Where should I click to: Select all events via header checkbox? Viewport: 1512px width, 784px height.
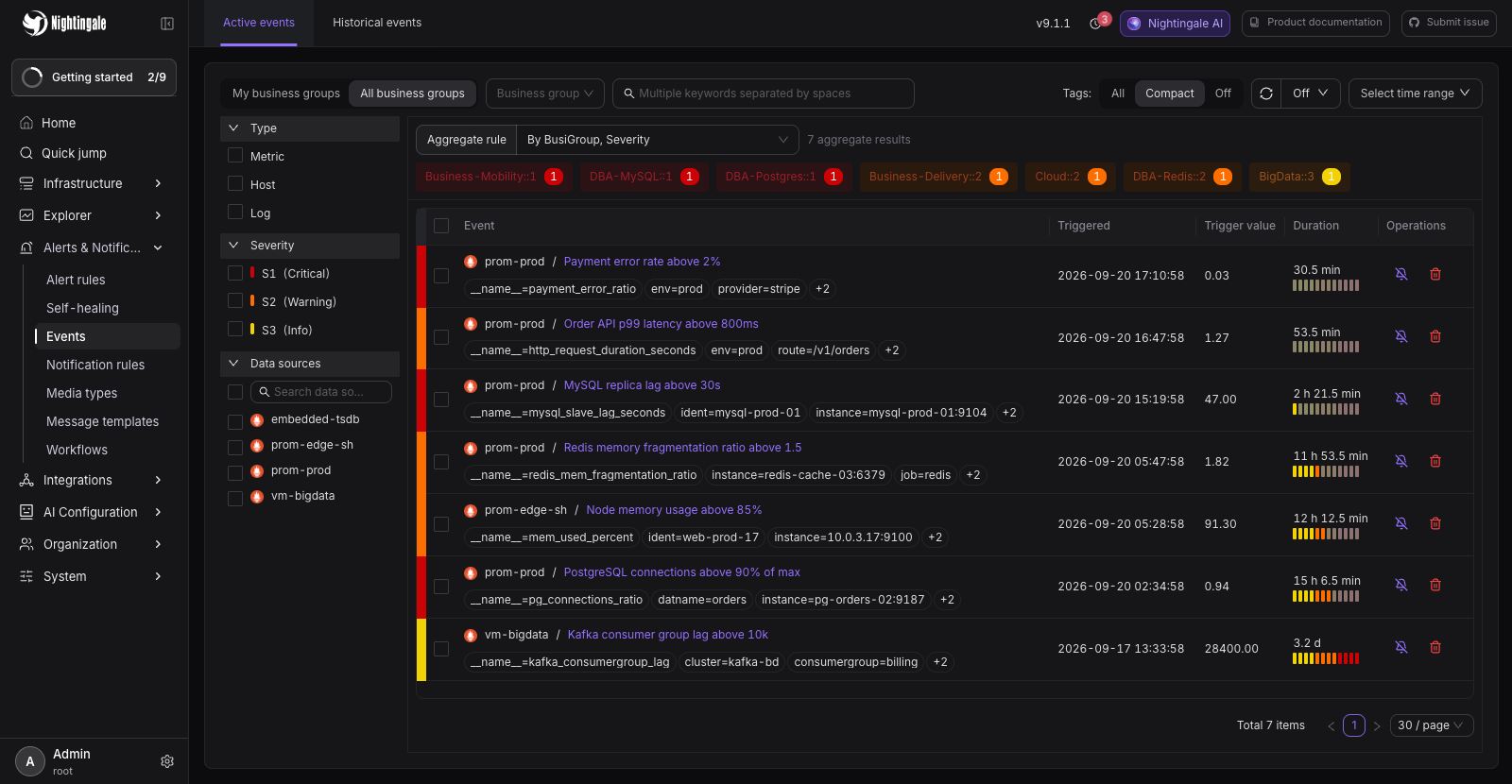441,226
